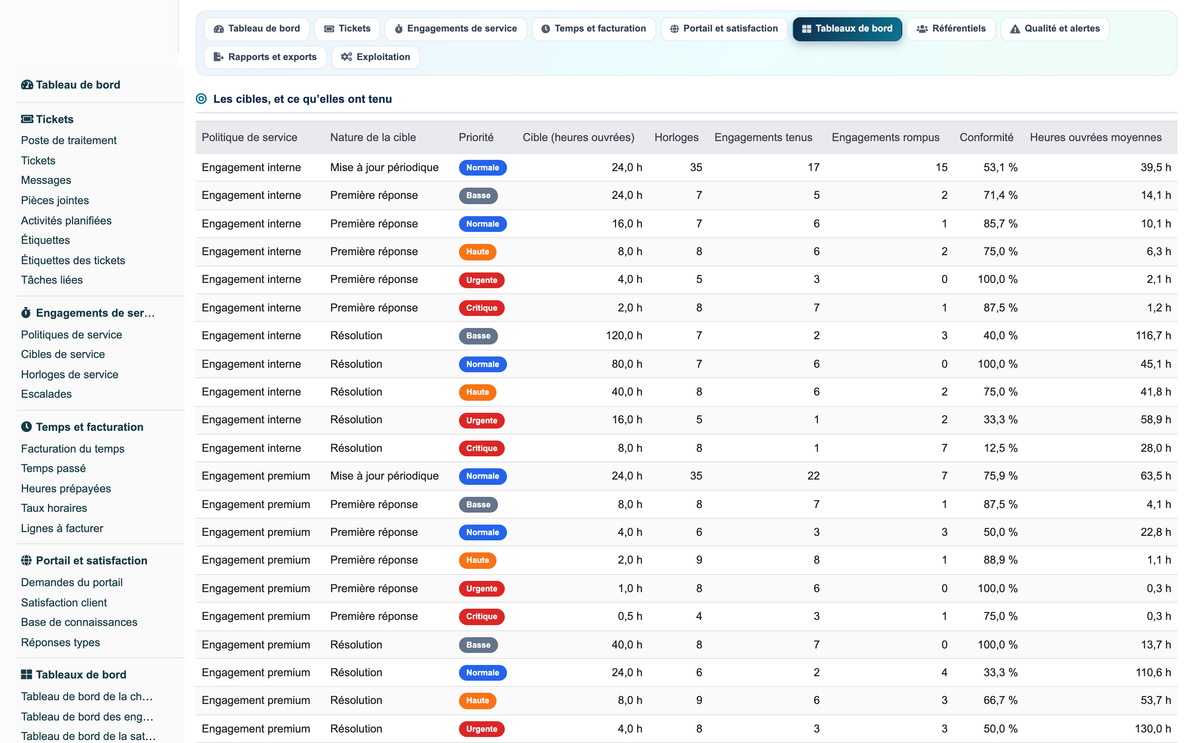
Task: Open the Tableau de bord top tab
Action: (257, 29)
